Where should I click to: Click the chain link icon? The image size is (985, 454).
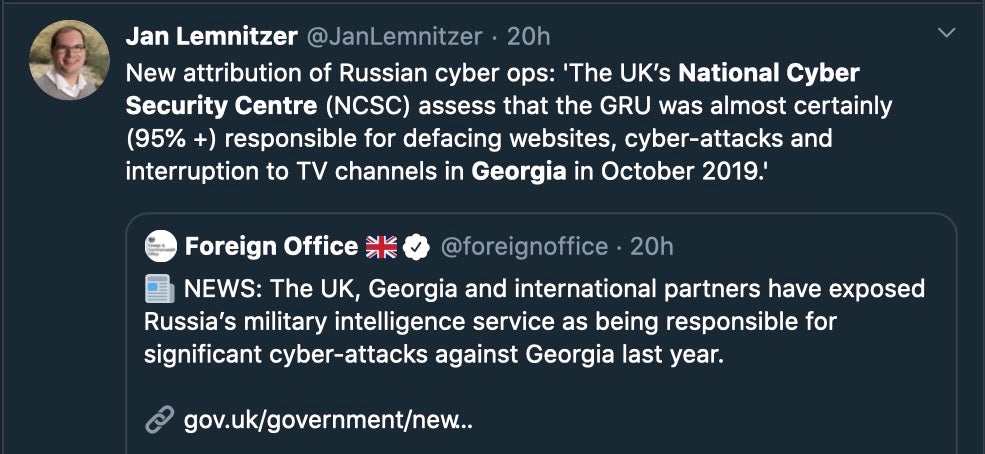pyautogui.click(x=159, y=419)
